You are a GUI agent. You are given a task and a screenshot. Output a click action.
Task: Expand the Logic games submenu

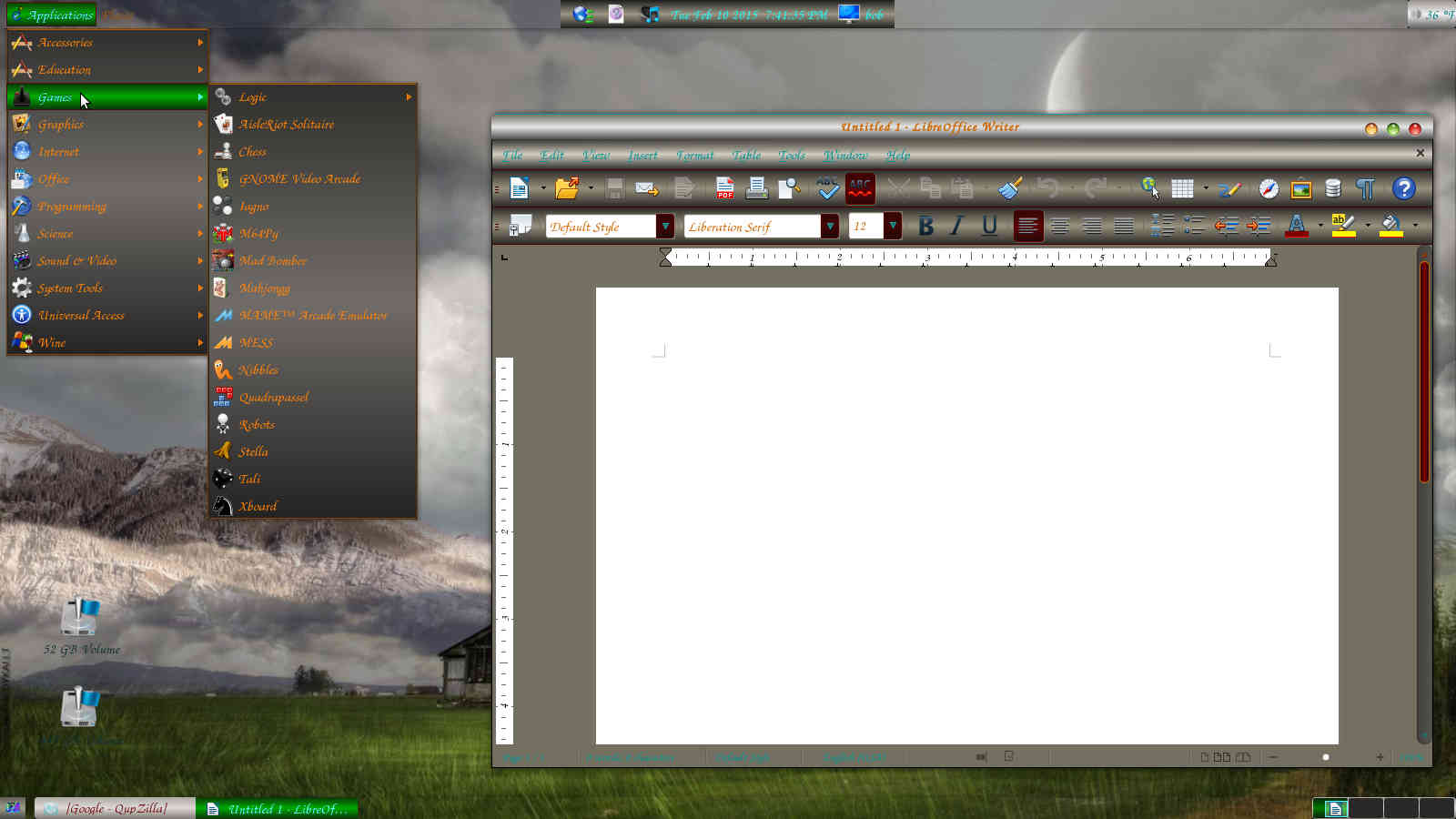tap(314, 96)
